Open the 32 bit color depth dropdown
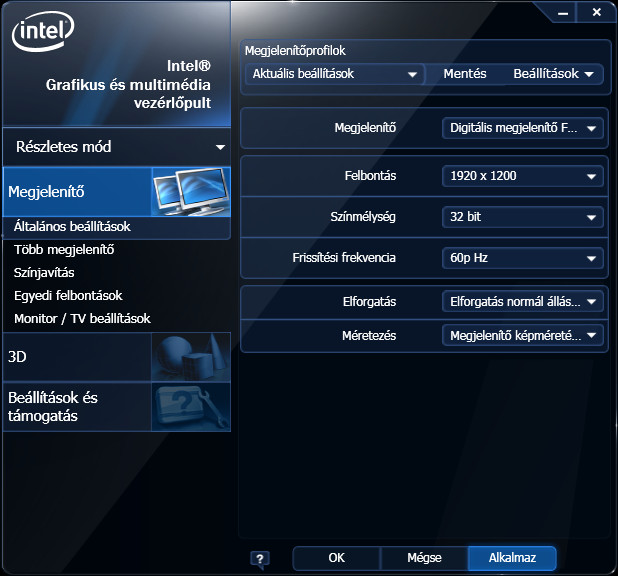Image resolution: width=618 pixels, height=576 pixels. click(x=523, y=217)
